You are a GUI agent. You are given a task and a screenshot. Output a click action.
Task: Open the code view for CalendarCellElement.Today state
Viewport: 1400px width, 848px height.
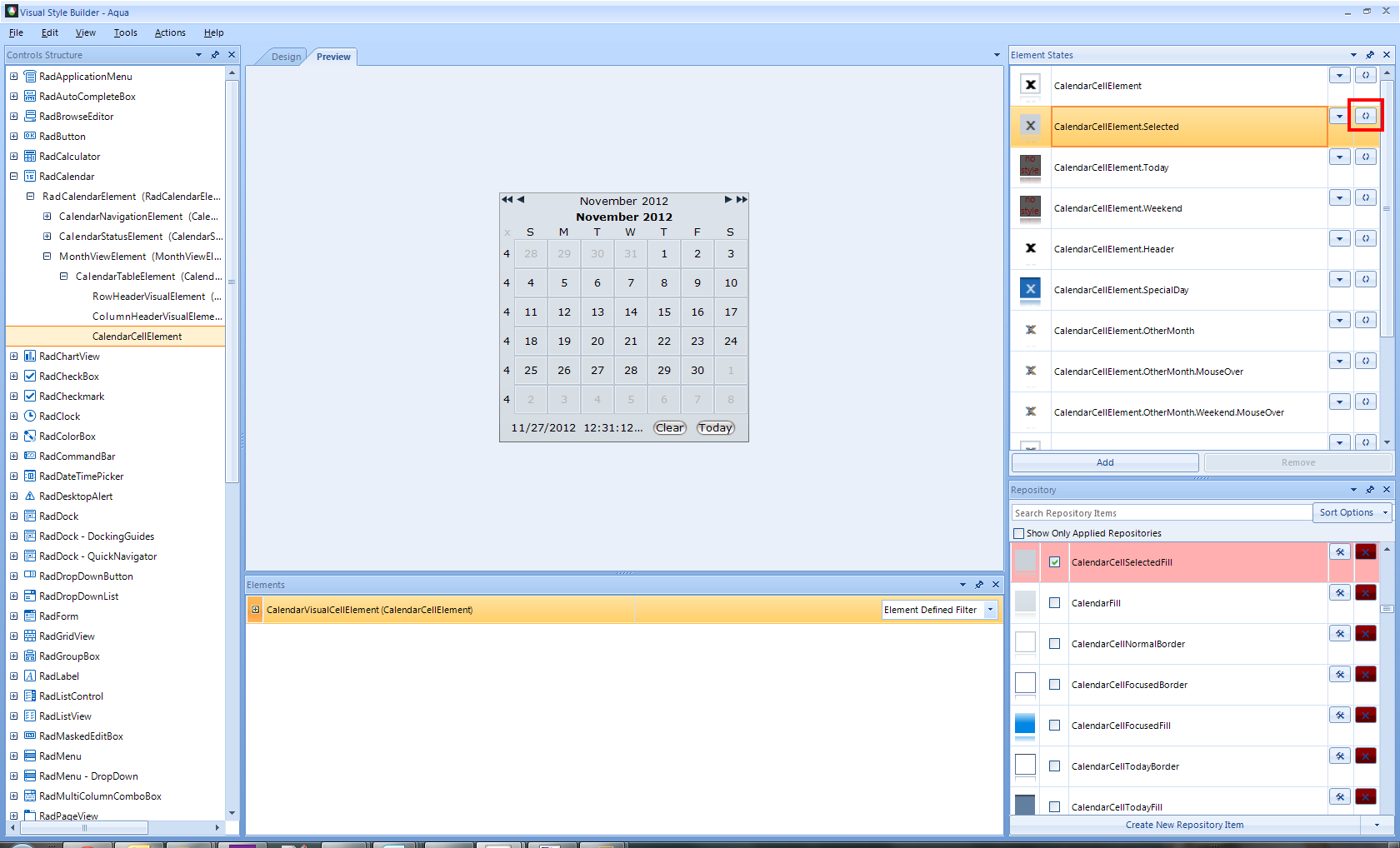[1365, 157]
